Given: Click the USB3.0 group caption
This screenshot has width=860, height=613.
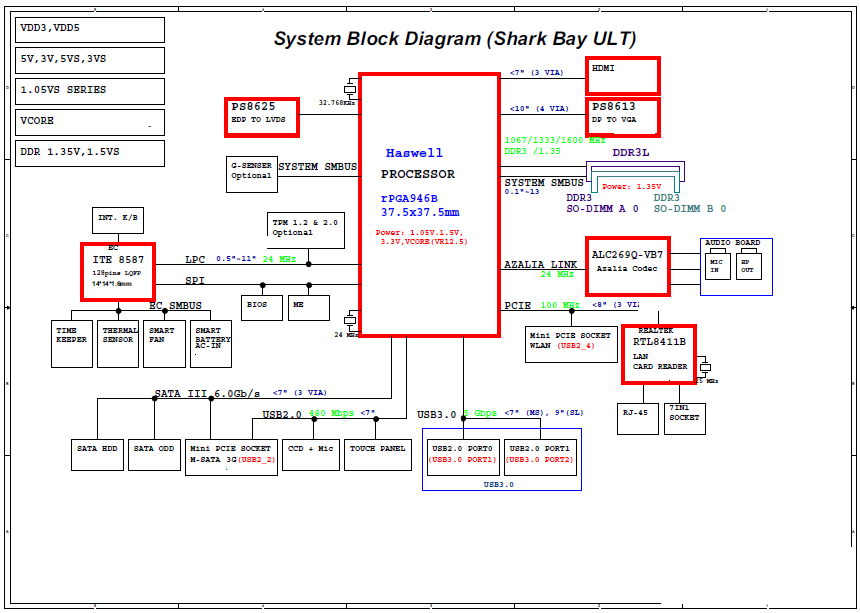Looking at the screenshot, I should (x=499, y=485).
